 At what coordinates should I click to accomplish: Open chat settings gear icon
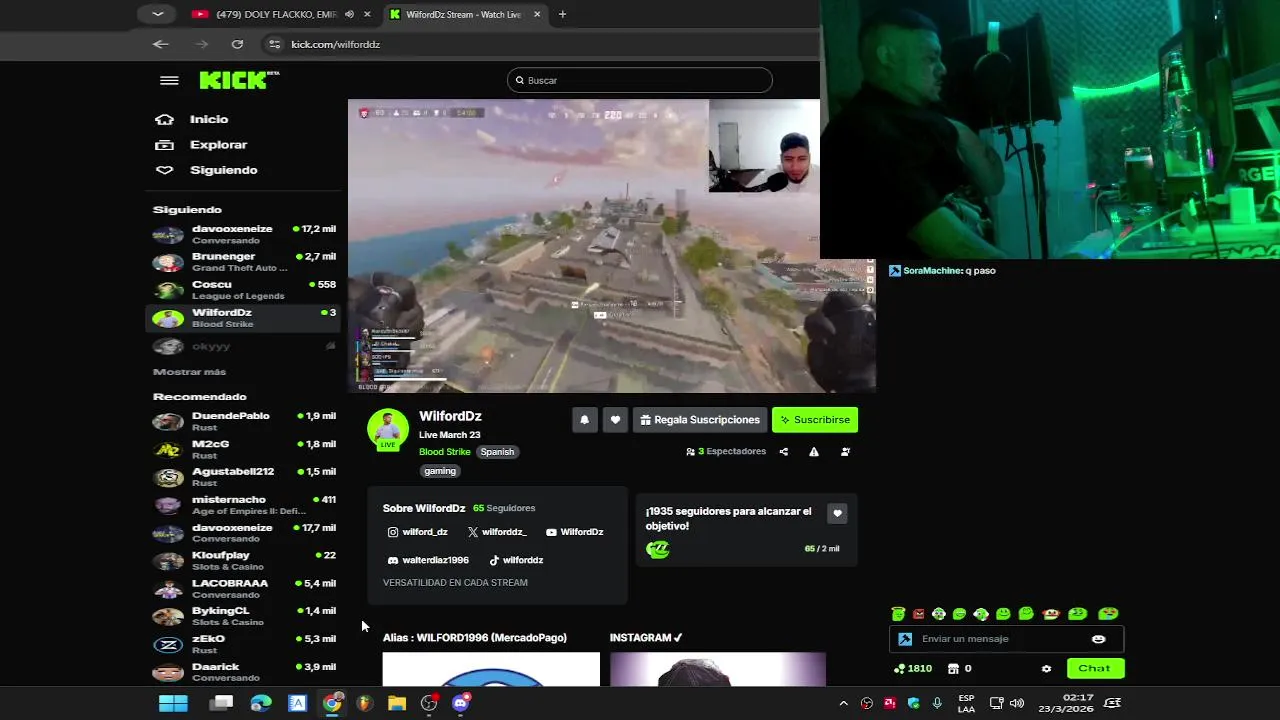pyautogui.click(x=1046, y=669)
